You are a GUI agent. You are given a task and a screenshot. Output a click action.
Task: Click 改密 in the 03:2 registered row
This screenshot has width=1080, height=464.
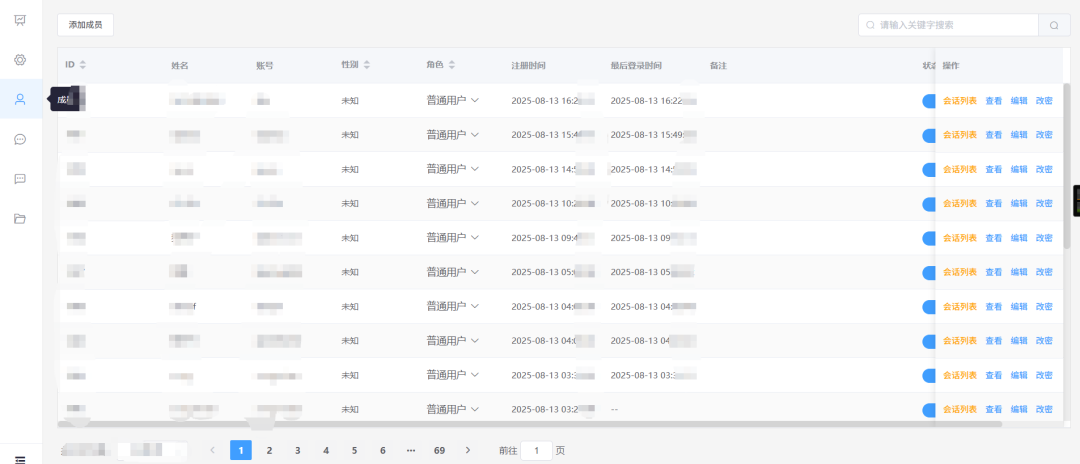coord(1043,409)
